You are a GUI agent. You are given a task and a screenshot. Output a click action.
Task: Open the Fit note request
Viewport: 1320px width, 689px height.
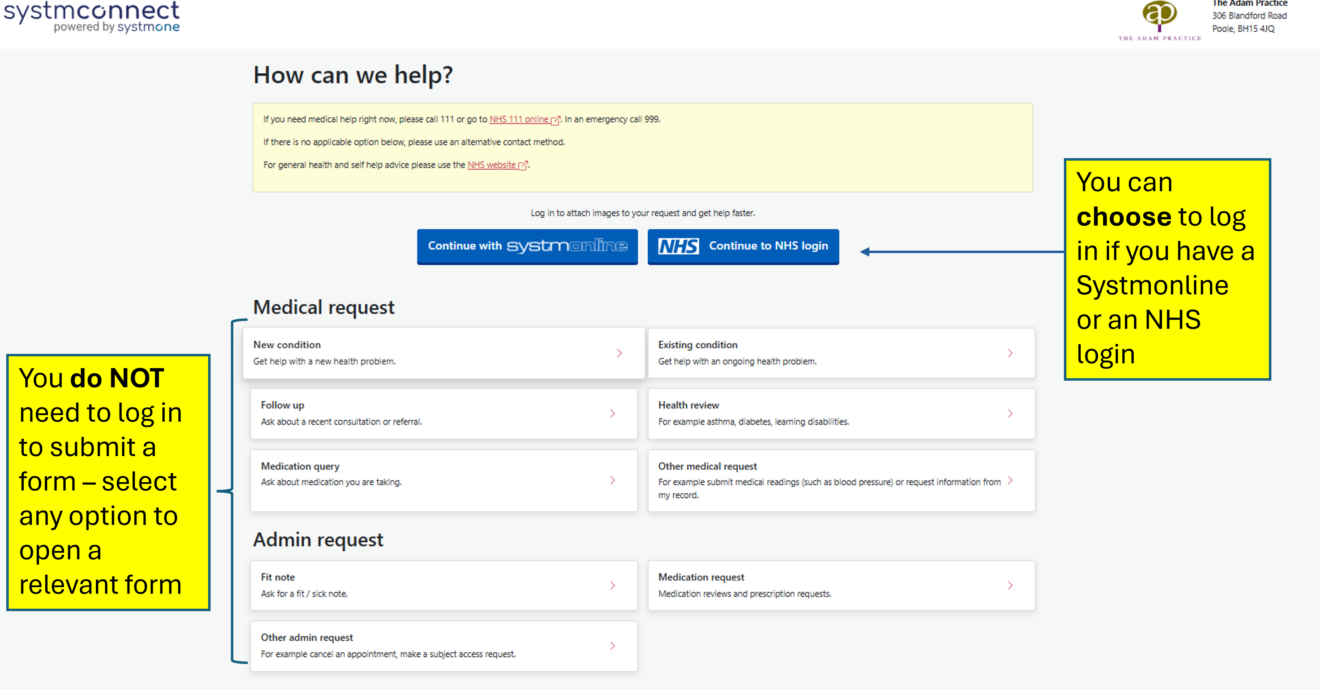click(x=443, y=585)
